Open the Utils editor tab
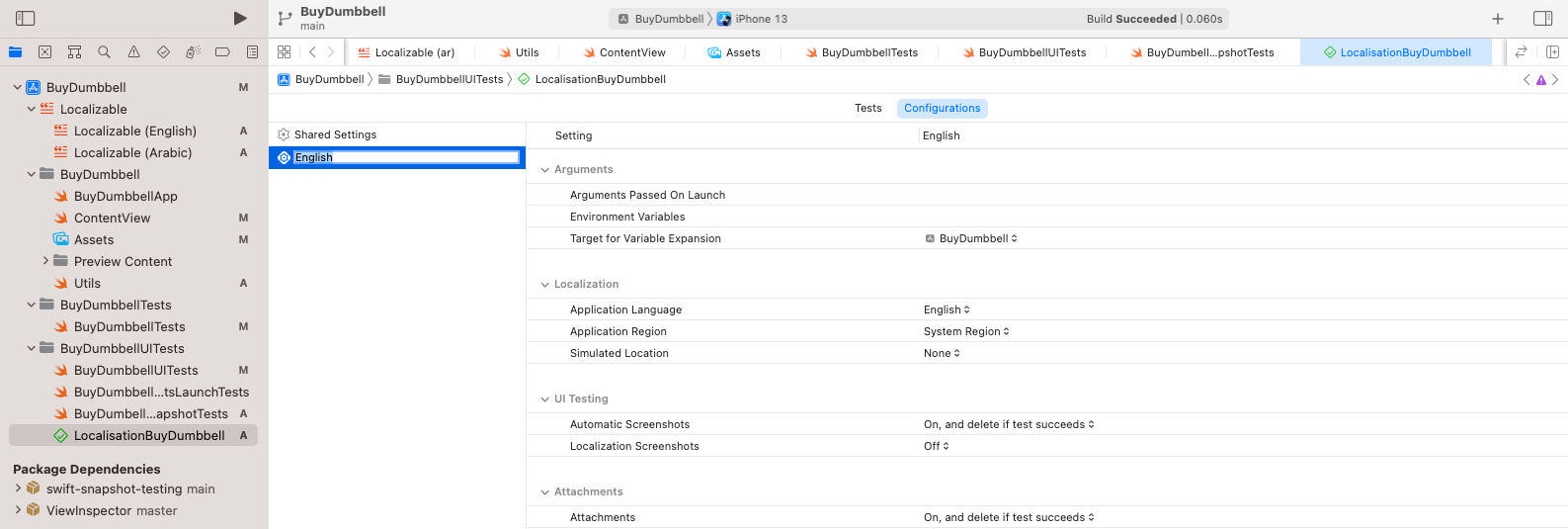Image resolution: width=1568 pixels, height=529 pixels. point(519,52)
